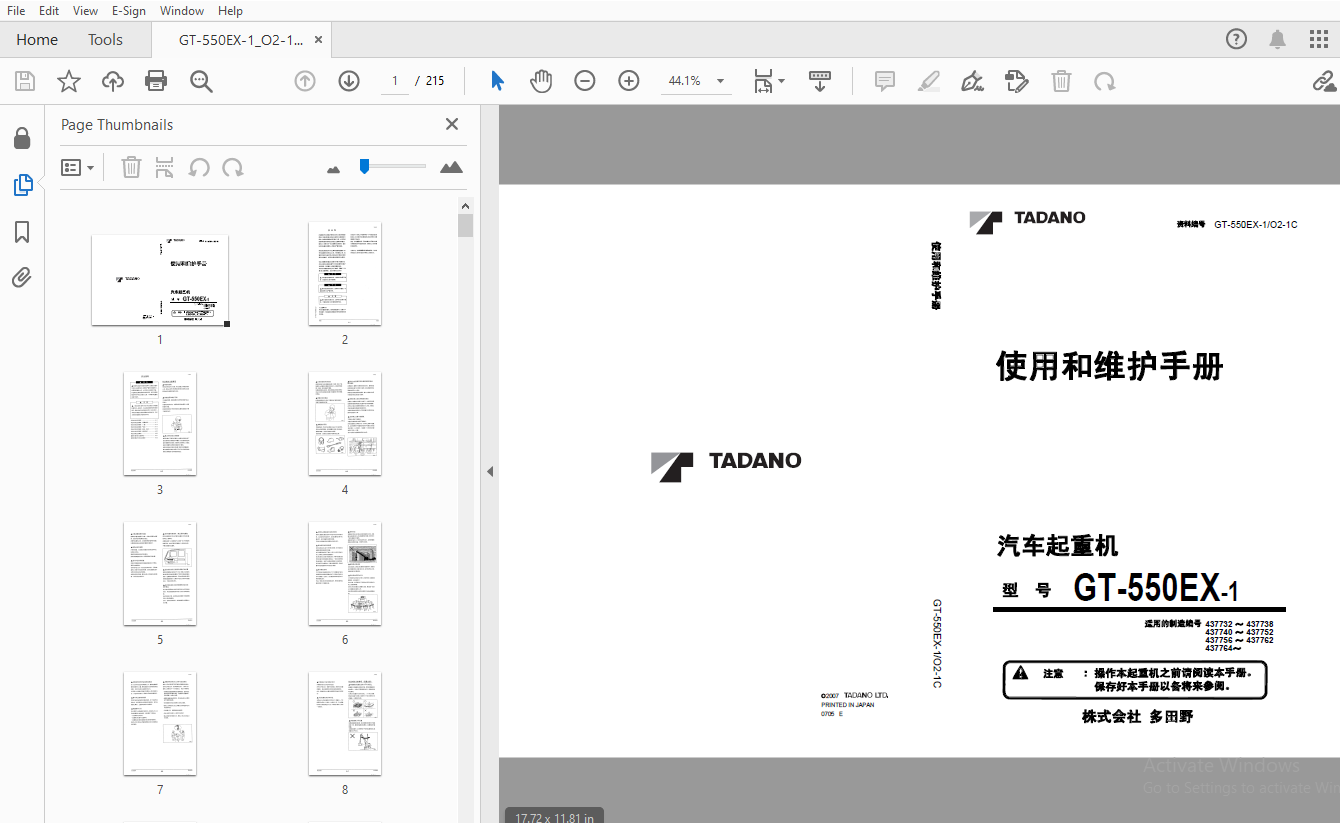The width and height of the screenshot is (1340, 823).
Task: Switch to the Home tab
Action: [37, 40]
